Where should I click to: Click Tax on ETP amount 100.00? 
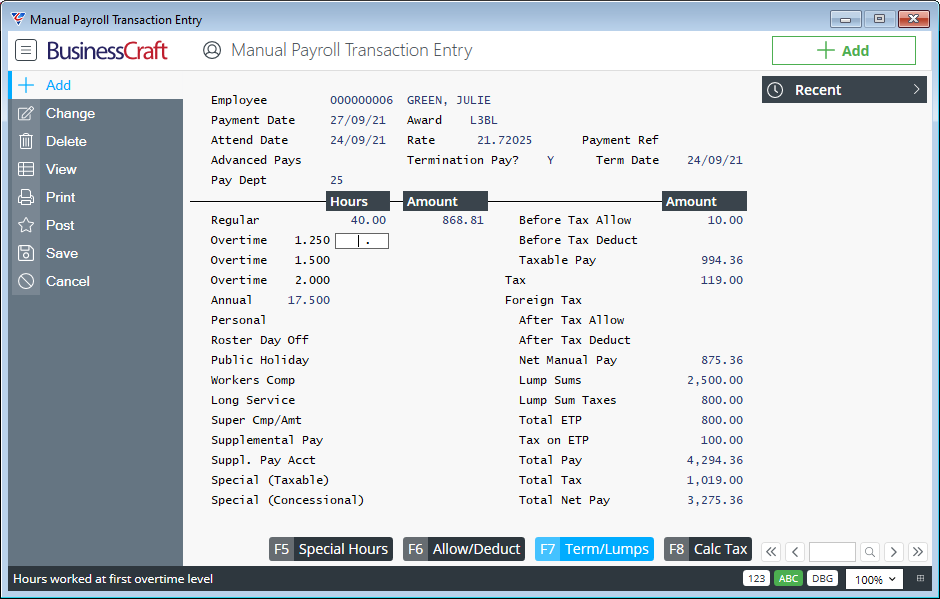point(722,440)
